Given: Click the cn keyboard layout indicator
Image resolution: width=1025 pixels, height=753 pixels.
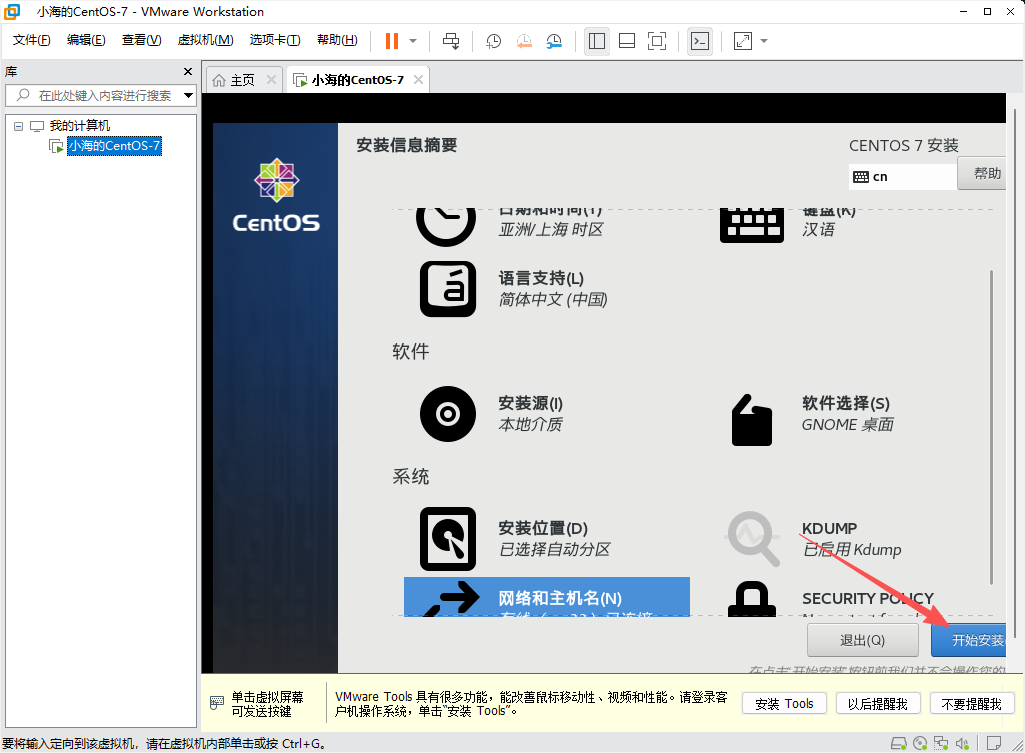Looking at the screenshot, I should click(x=902, y=176).
